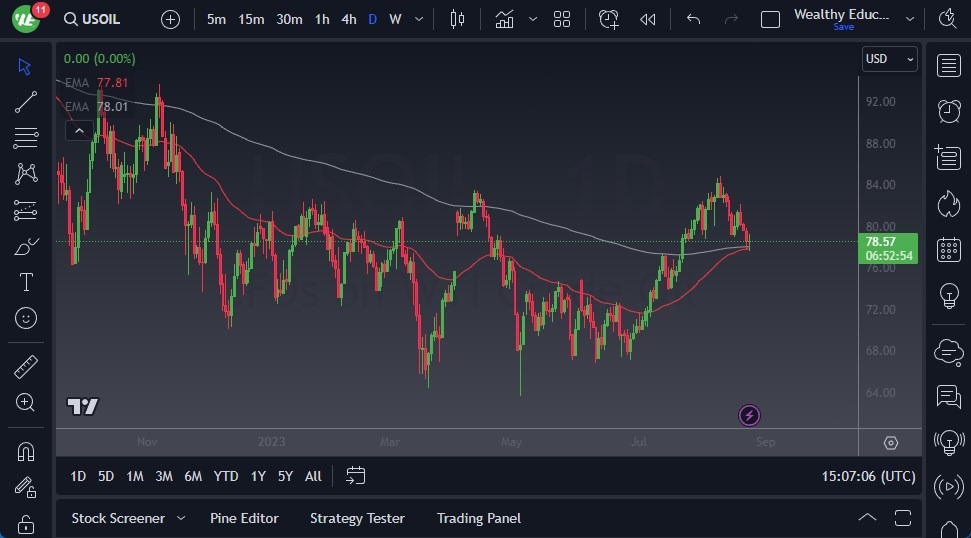Image resolution: width=971 pixels, height=538 pixels.
Task: Toggle magnet mode for drawings
Action: pyautogui.click(x=26, y=451)
